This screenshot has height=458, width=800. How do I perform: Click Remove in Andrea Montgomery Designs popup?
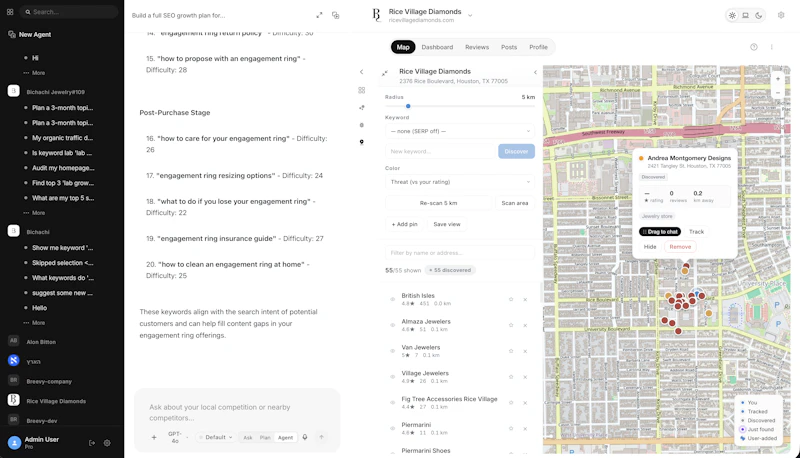[680, 247]
